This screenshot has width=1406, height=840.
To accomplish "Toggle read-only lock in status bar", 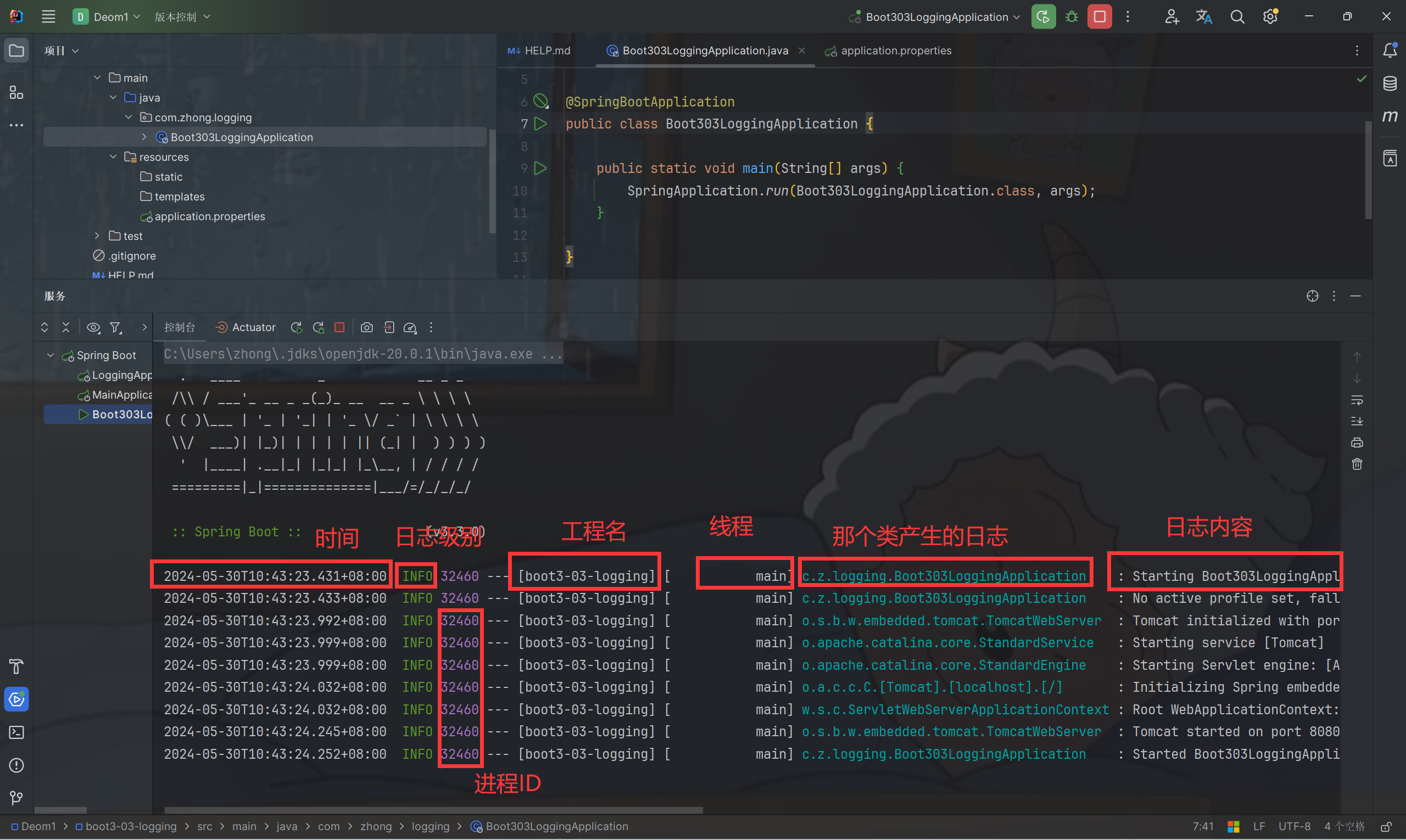I will 1386,826.
